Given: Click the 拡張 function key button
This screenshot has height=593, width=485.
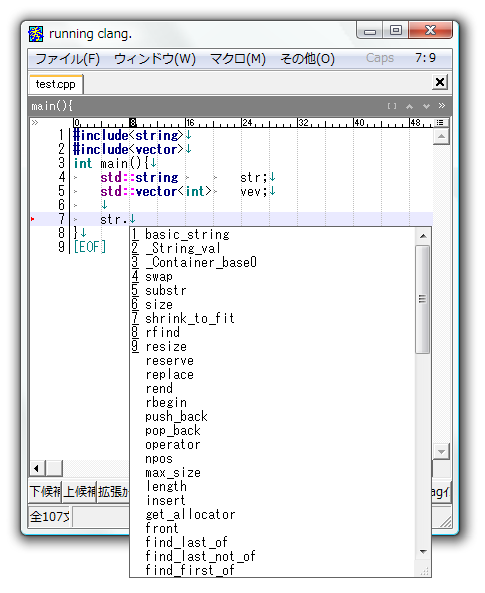Looking at the screenshot, I should click(x=113, y=492).
